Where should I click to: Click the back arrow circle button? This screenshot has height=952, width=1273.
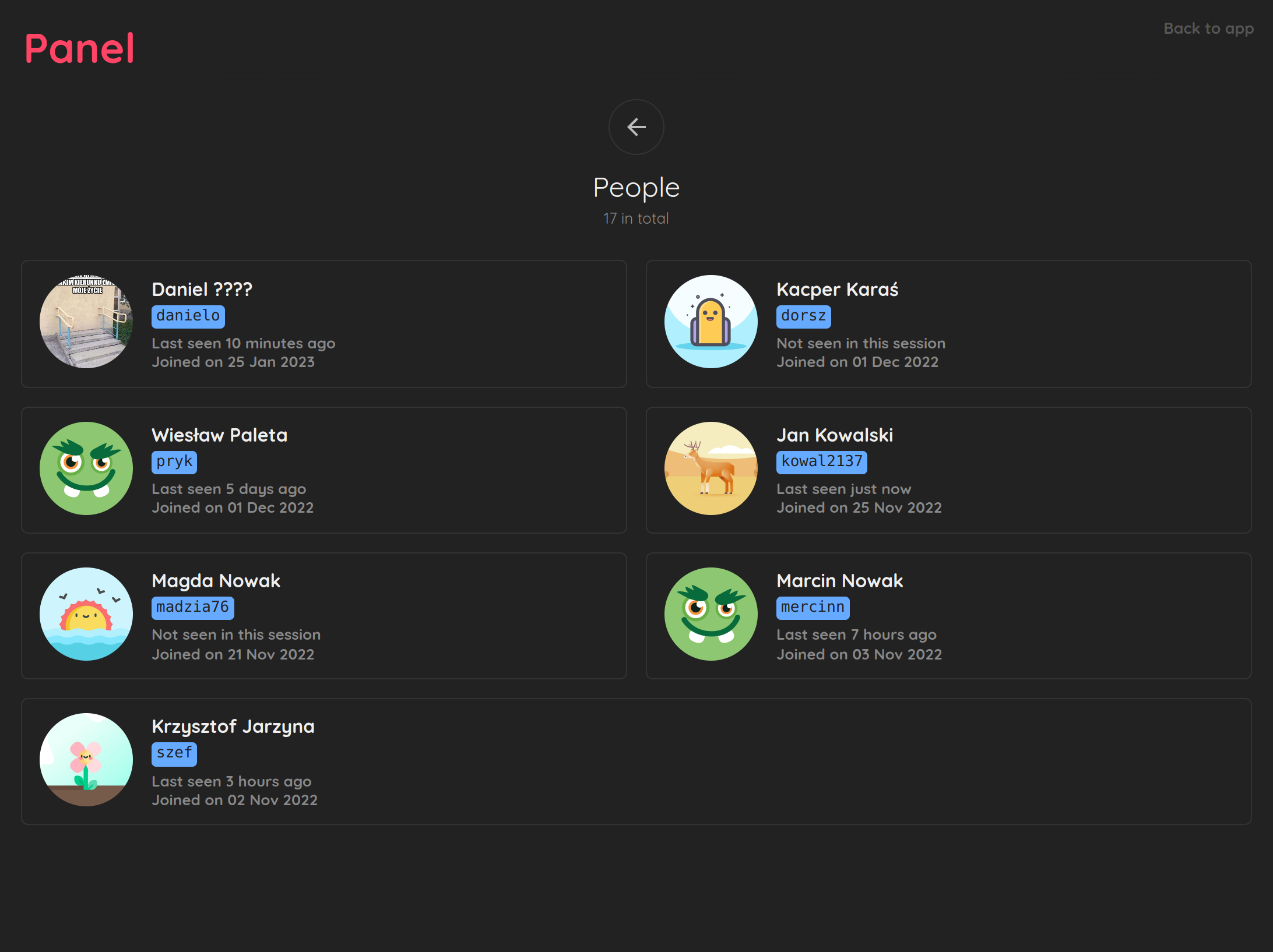(636, 127)
